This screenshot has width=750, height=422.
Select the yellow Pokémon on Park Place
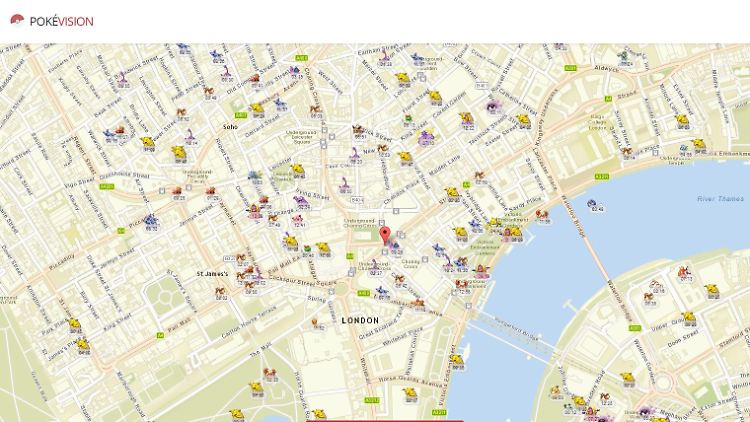74,324
